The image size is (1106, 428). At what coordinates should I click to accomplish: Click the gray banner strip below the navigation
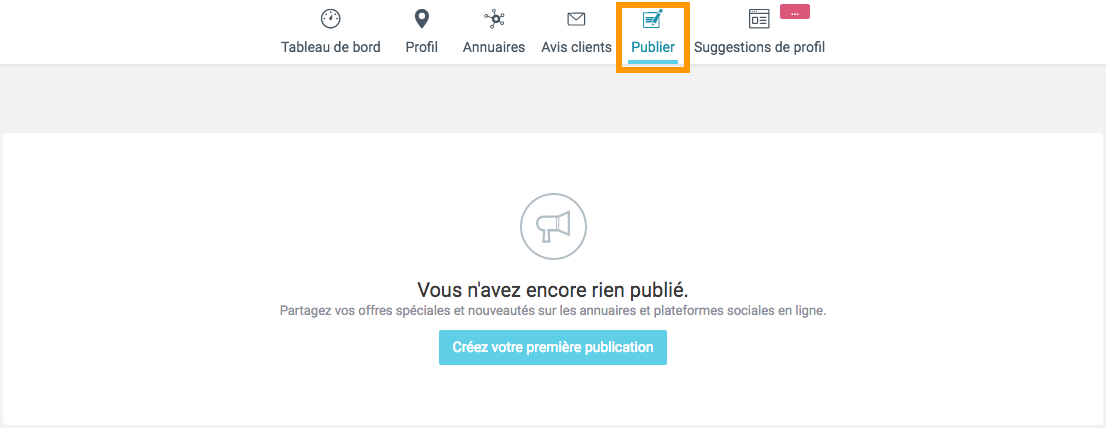553,98
